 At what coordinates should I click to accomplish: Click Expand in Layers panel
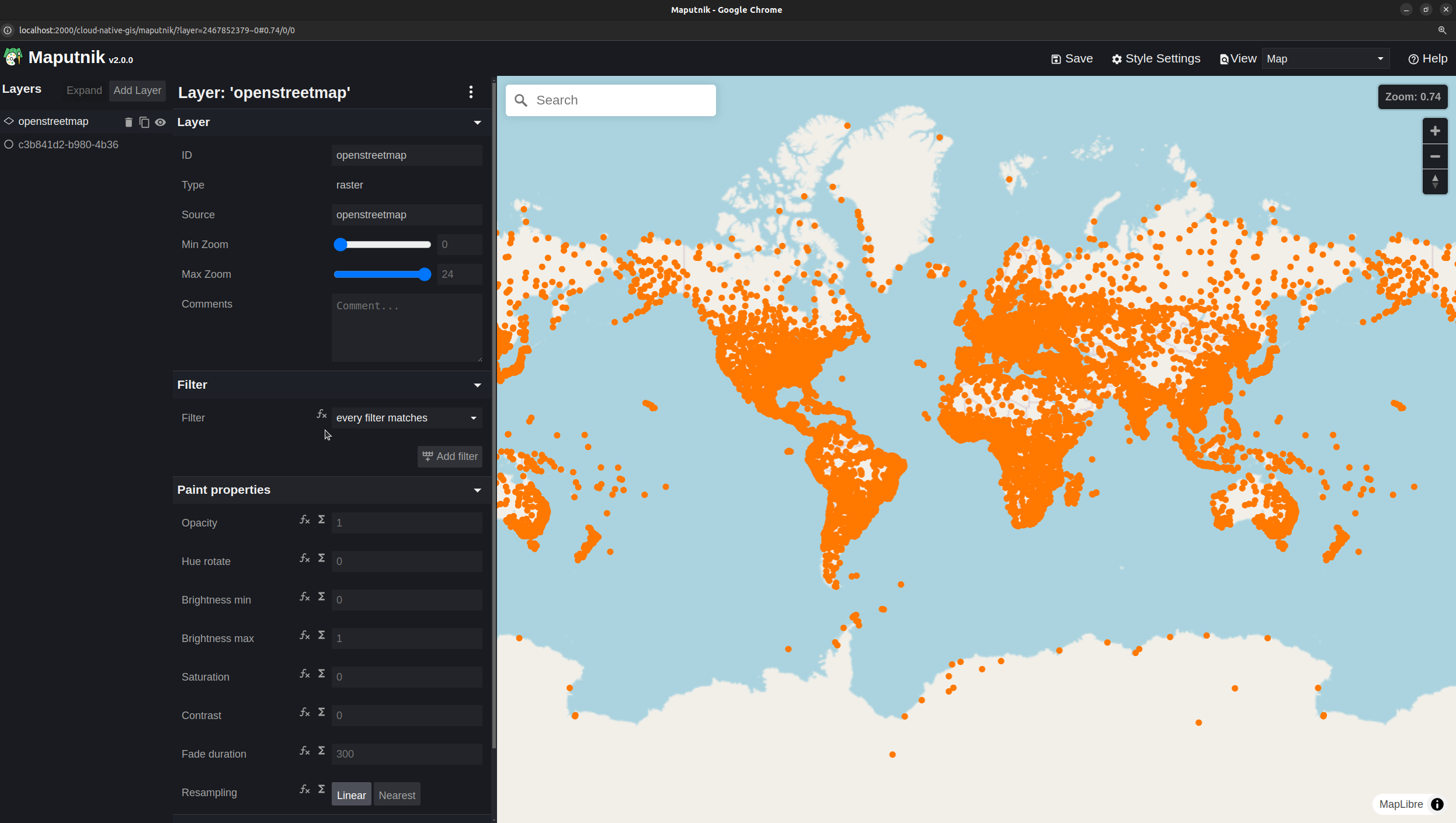pos(84,90)
